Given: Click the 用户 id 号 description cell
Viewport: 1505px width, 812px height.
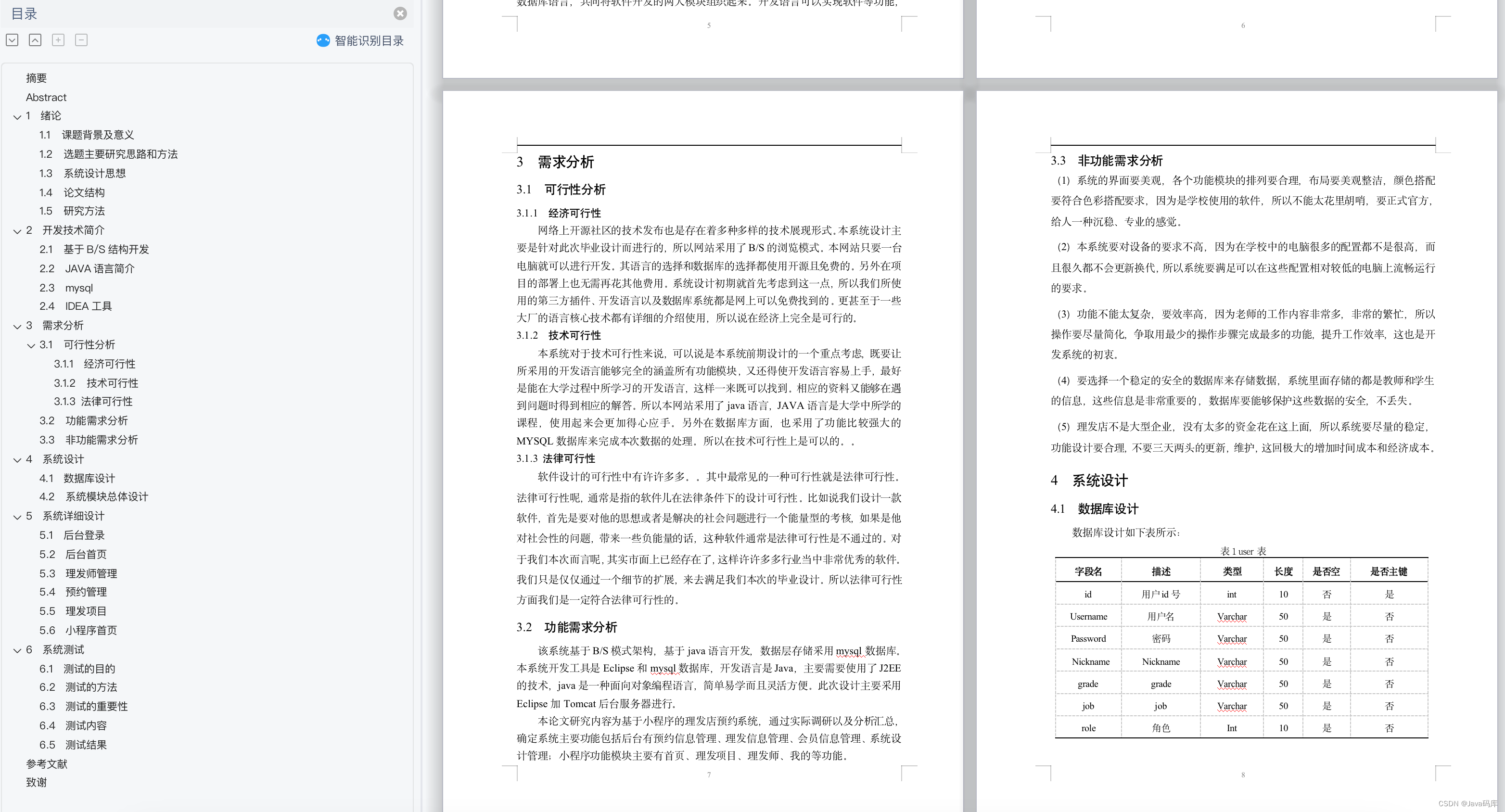Looking at the screenshot, I should tap(1161, 594).
